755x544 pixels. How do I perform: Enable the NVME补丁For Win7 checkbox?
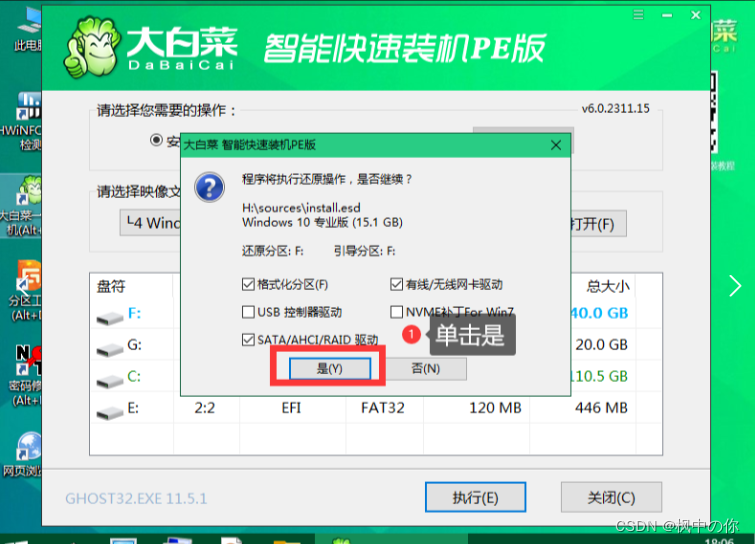click(397, 312)
